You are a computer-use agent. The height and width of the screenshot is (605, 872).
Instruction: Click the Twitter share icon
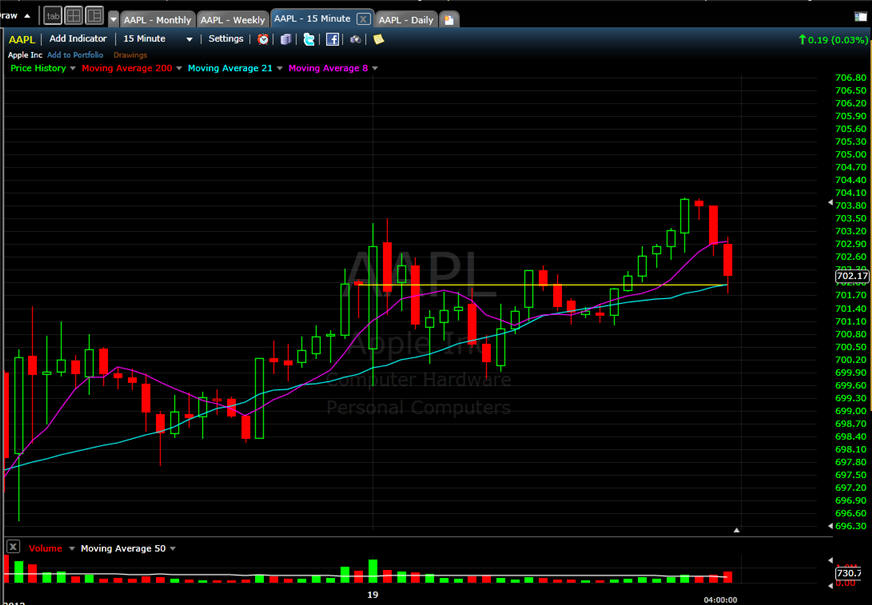(x=309, y=39)
